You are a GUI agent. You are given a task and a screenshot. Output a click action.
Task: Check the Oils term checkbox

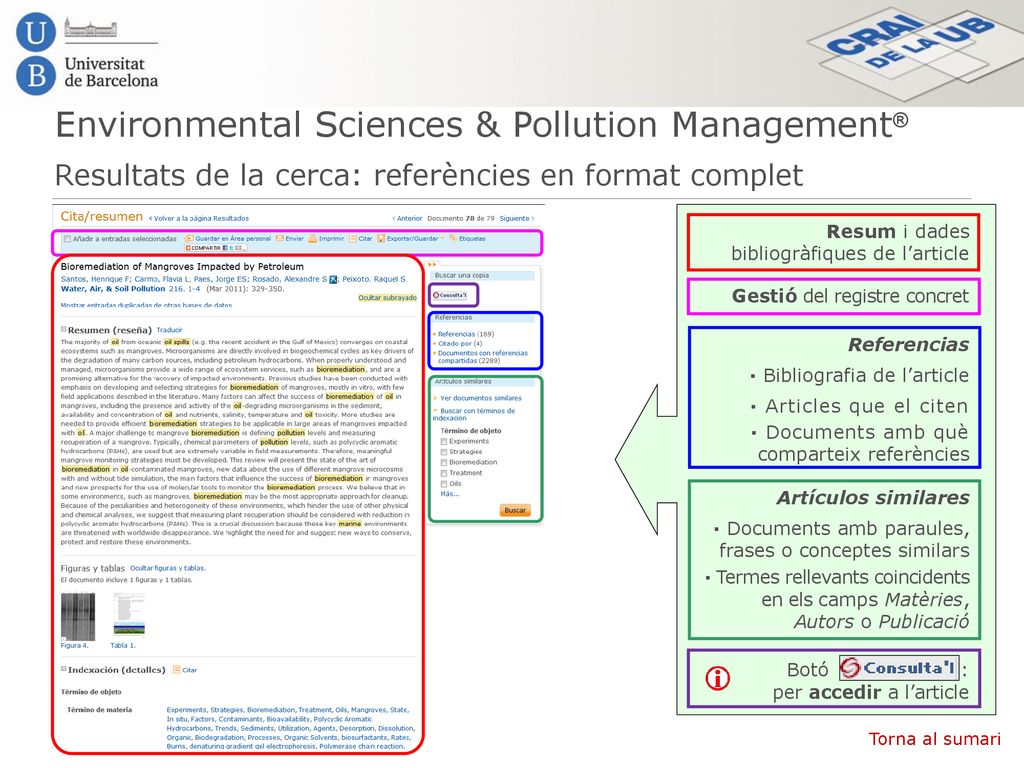click(x=444, y=484)
